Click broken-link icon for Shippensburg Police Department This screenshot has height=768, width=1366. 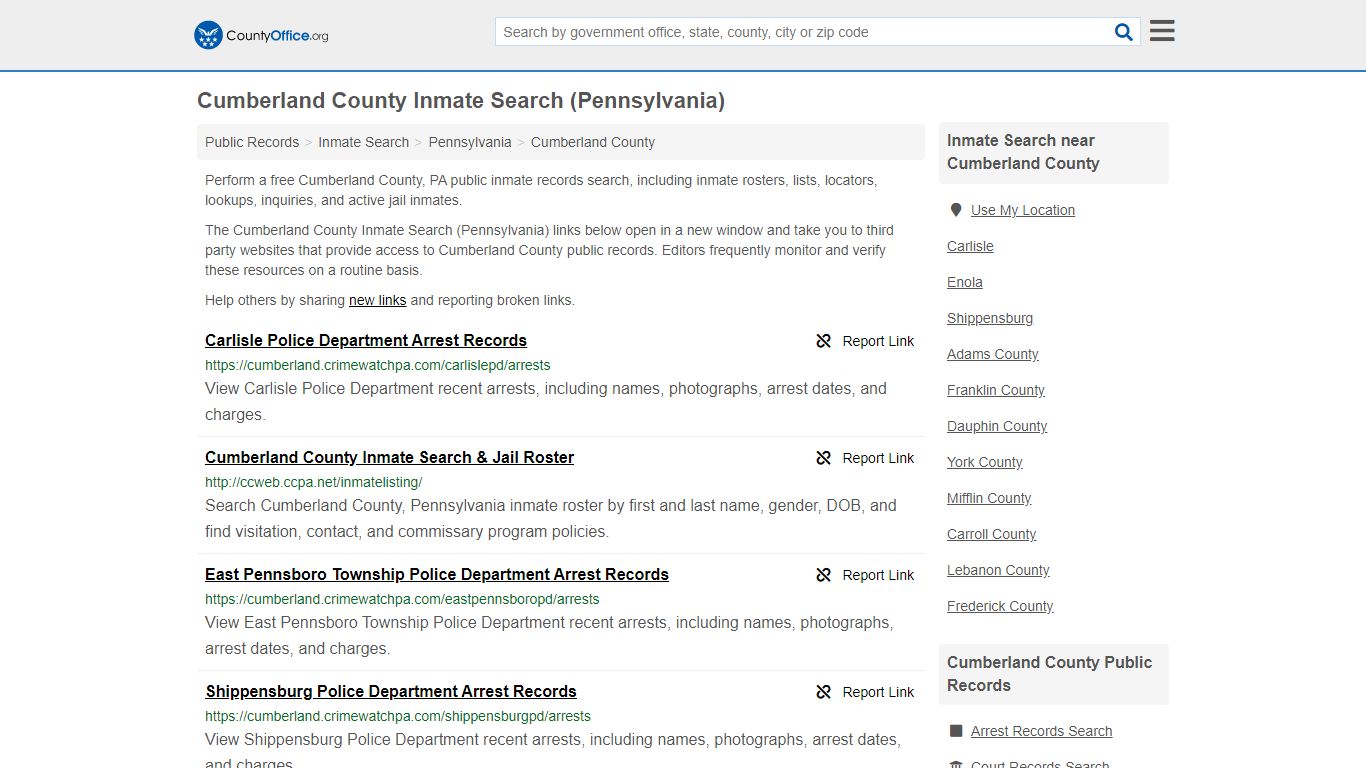[x=823, y=692]
